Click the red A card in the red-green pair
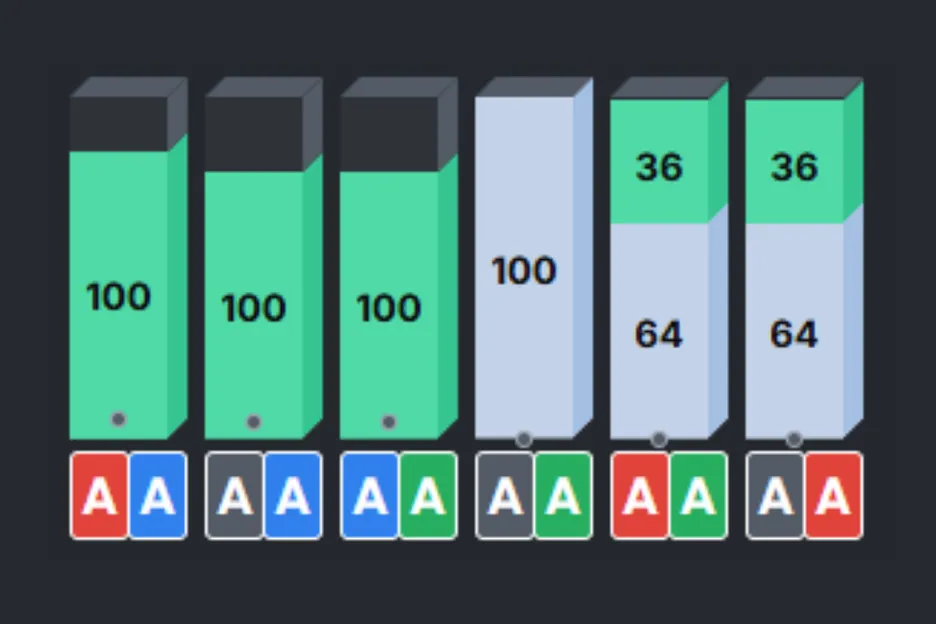 point(640,496)
